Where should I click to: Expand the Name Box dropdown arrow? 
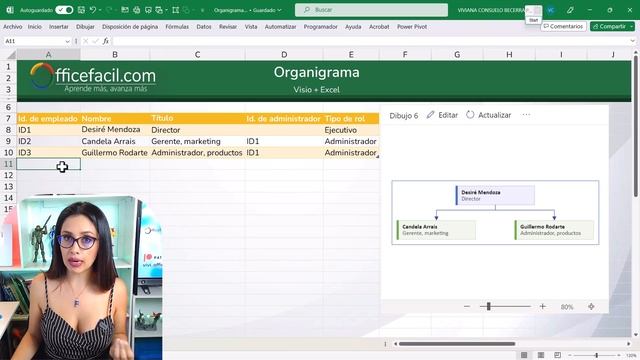coord(67,41)
